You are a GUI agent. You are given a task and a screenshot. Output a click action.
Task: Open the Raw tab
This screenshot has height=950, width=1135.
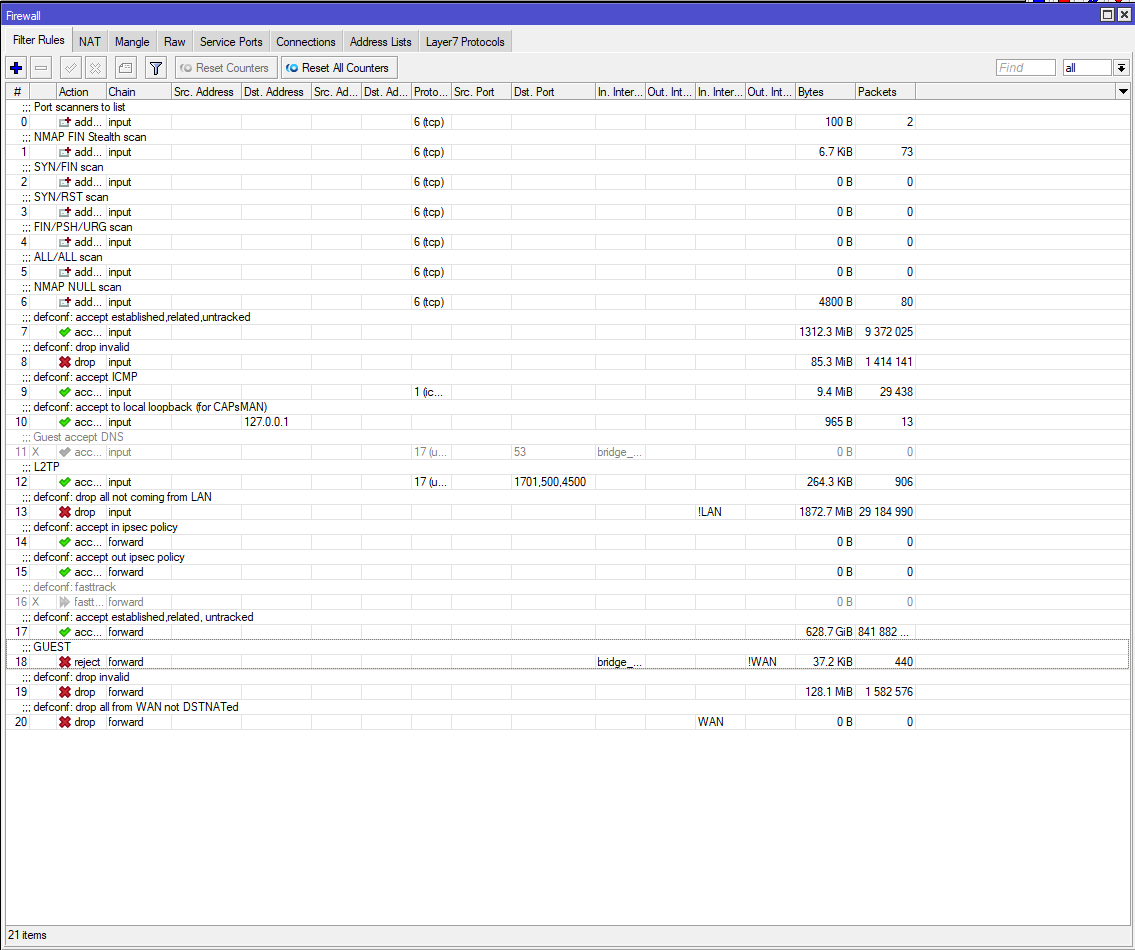point(174,42)
